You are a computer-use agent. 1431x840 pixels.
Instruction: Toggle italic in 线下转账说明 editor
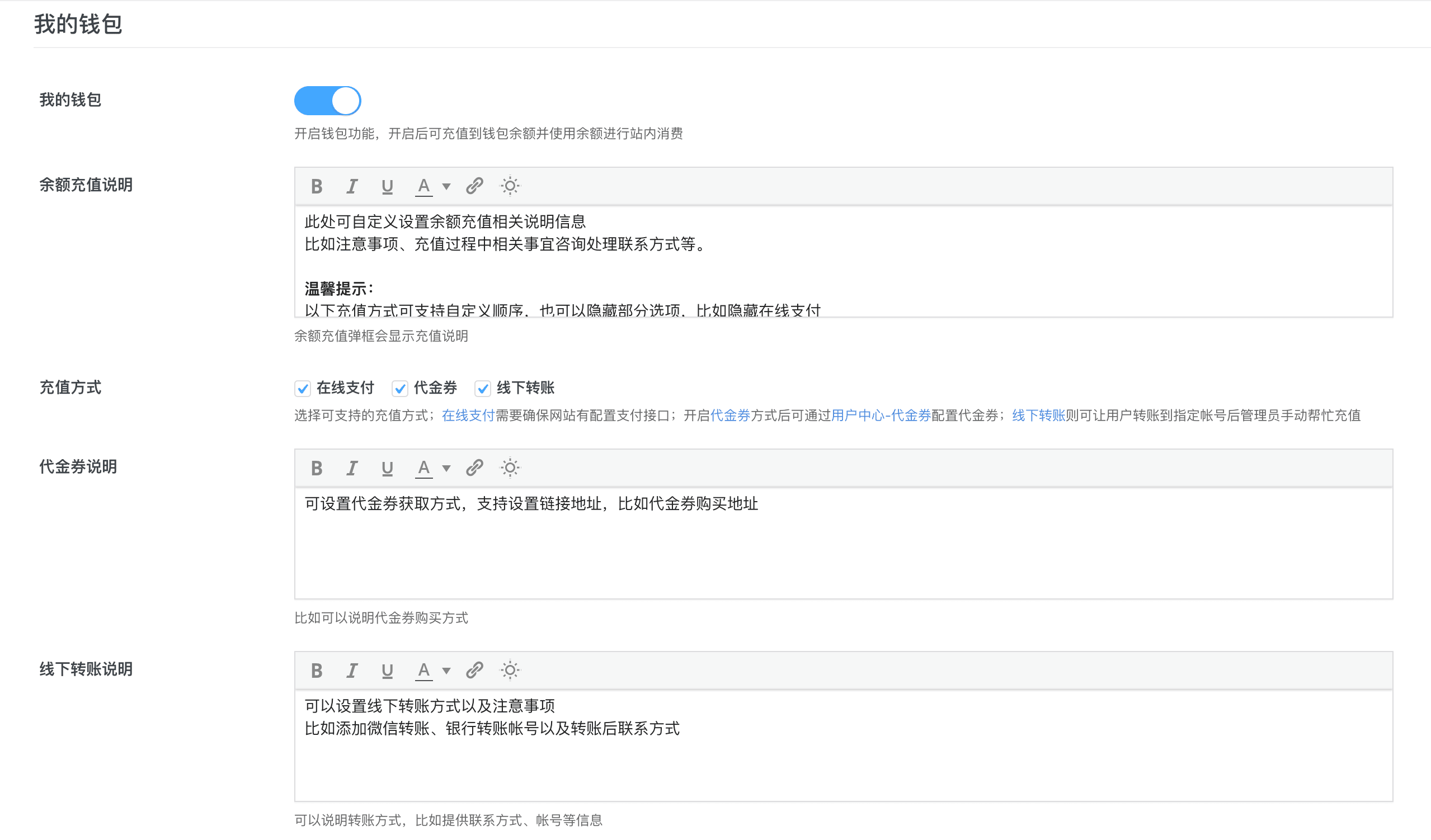point(352,671)
